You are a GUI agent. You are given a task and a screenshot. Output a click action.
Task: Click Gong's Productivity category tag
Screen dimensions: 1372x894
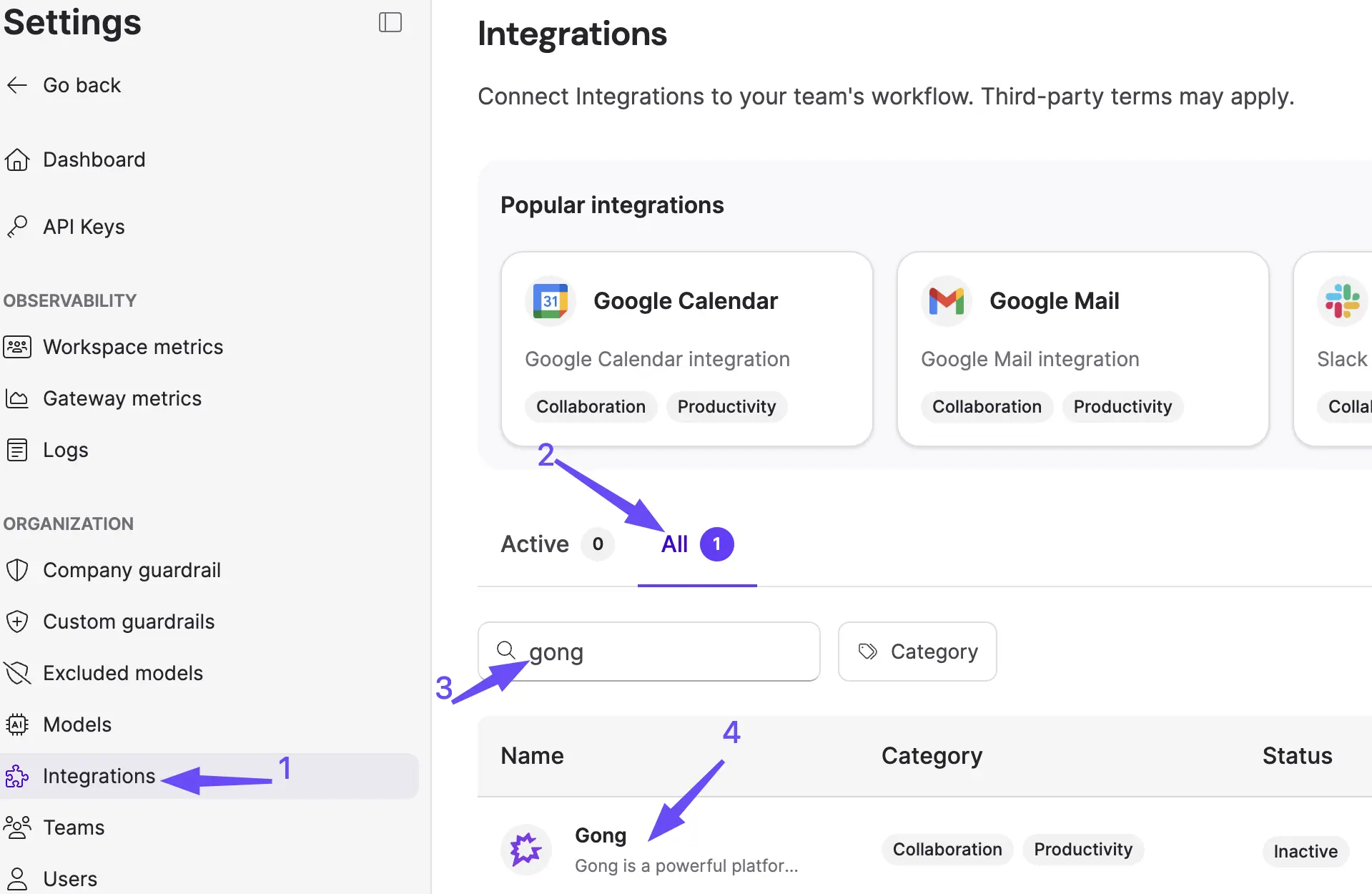(1083, 850)
